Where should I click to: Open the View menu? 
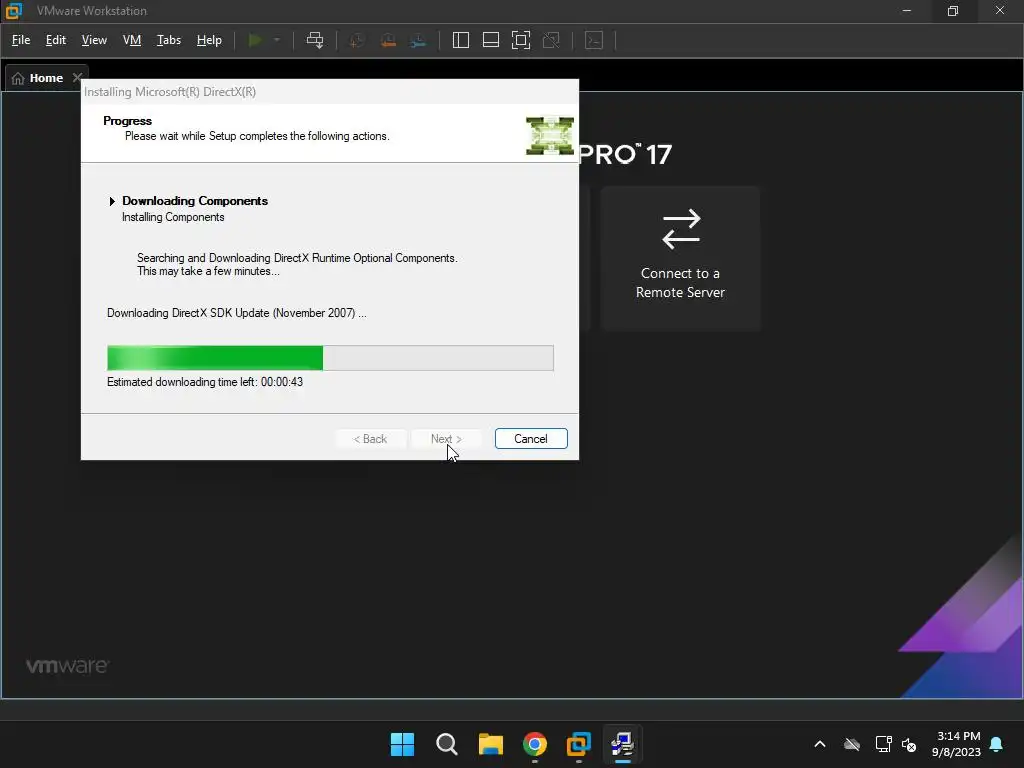[x=94, y=40]
